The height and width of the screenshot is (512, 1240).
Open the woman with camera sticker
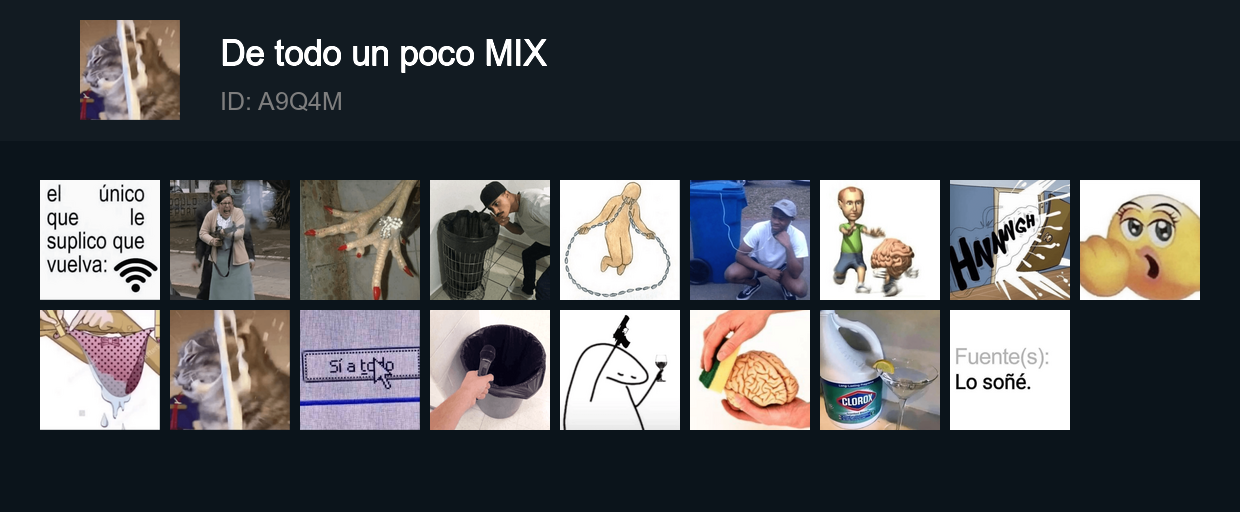(230, 240)
